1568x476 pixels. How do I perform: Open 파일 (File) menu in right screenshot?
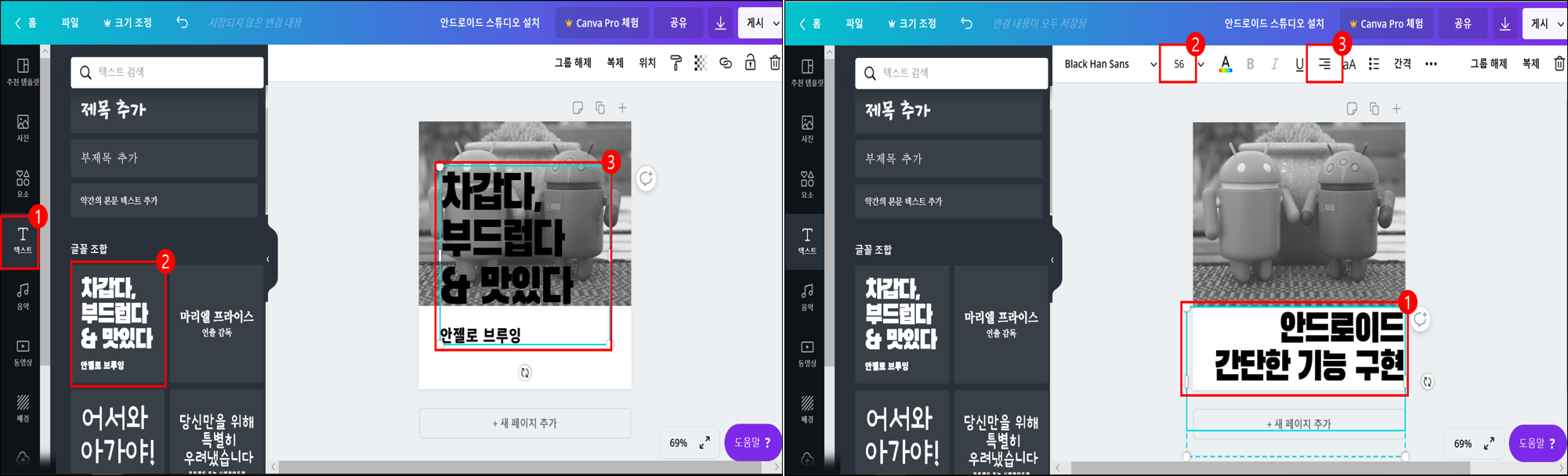point(855,23)
